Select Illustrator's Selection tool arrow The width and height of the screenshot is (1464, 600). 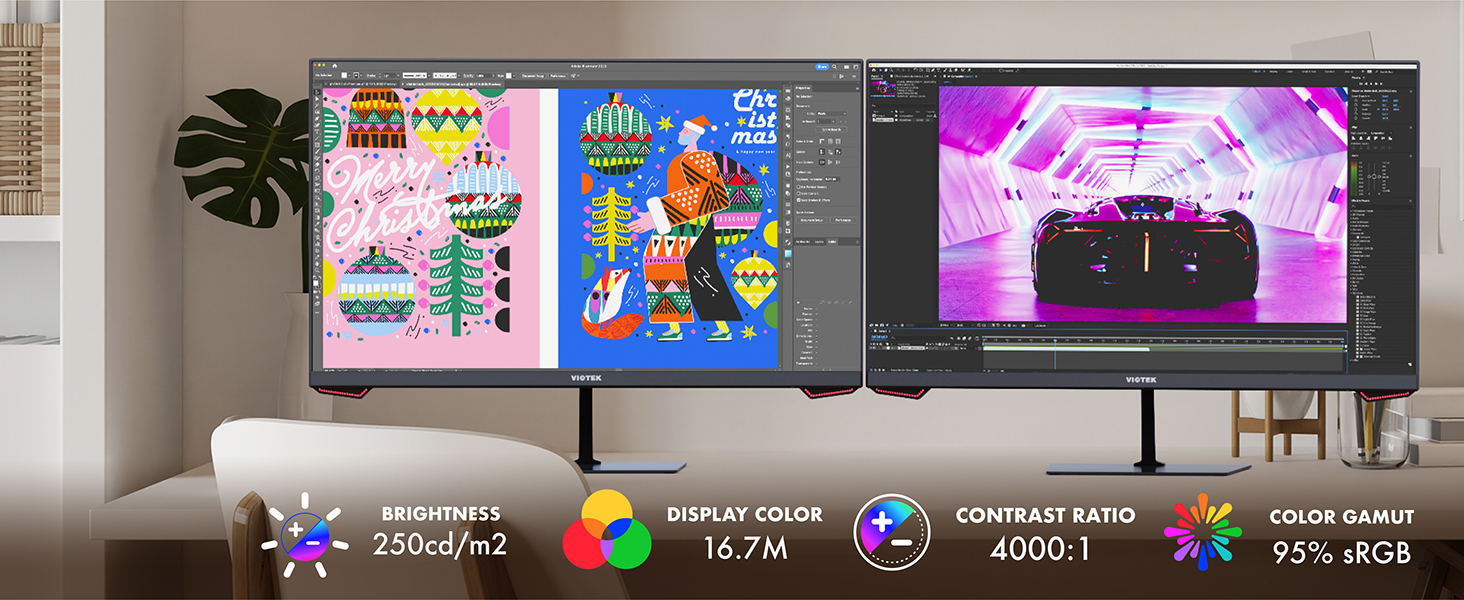317,92
